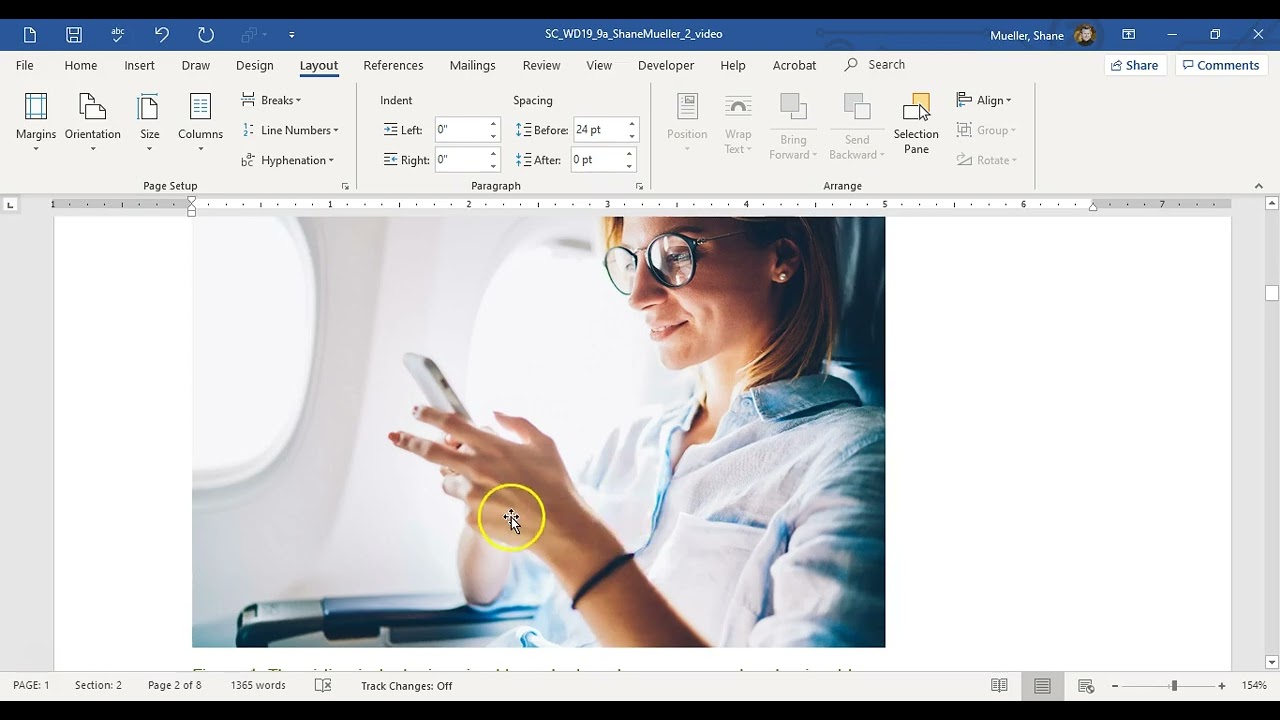Image resolution: width=1280 pixels, height=720 pixels.
Task: Click the Send Backward button
Action: point(857,126)
